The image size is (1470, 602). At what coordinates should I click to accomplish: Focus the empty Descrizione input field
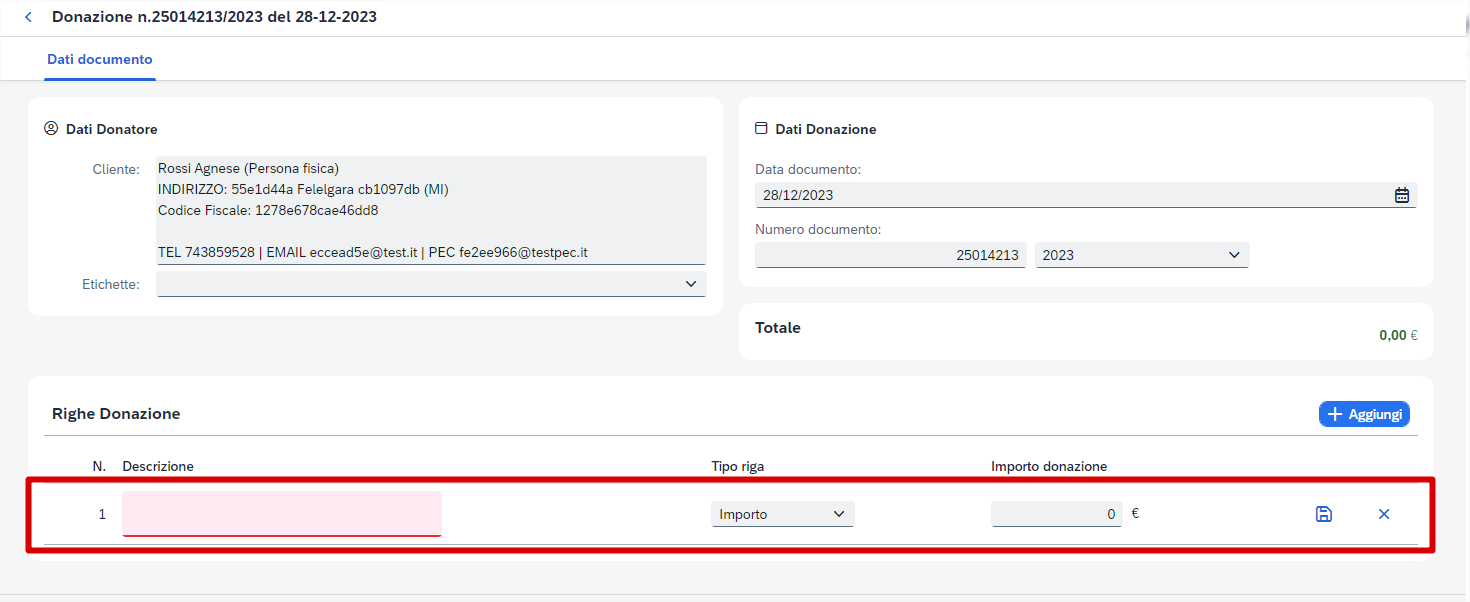281,514
